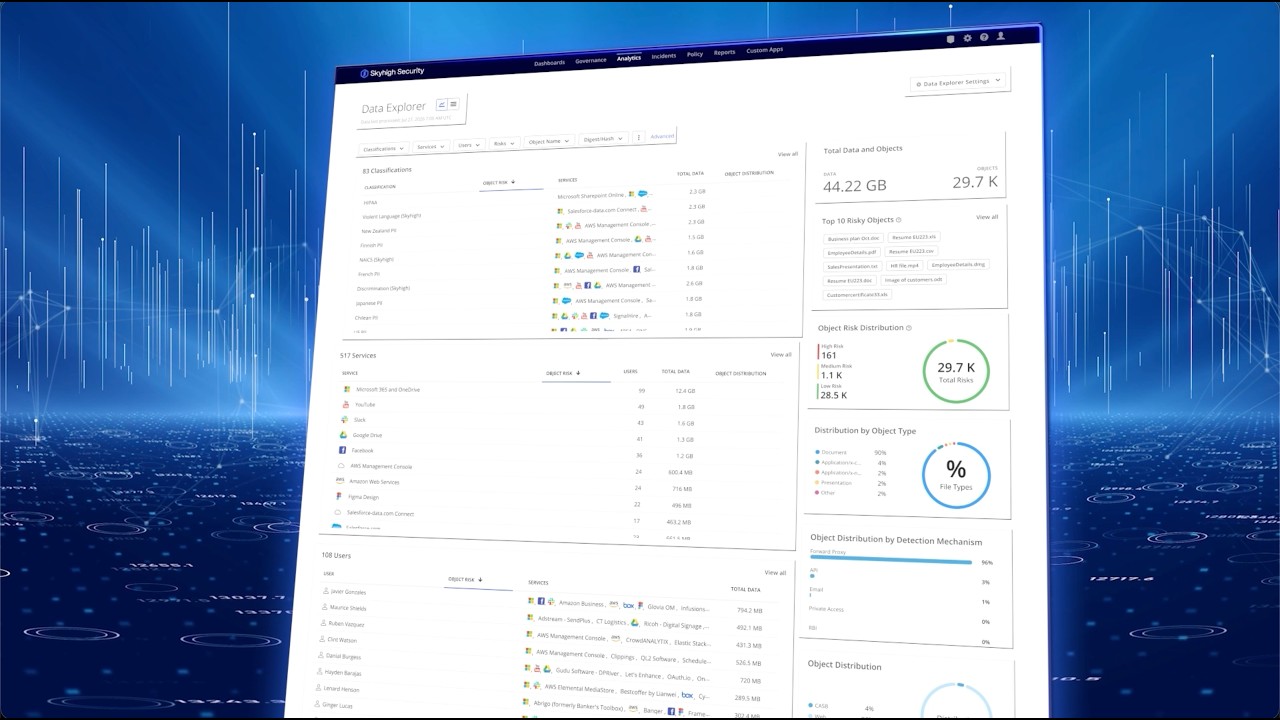The image size is (1280, 720).
Task: Click the Amazon Web Services icon
Action: 340,481
